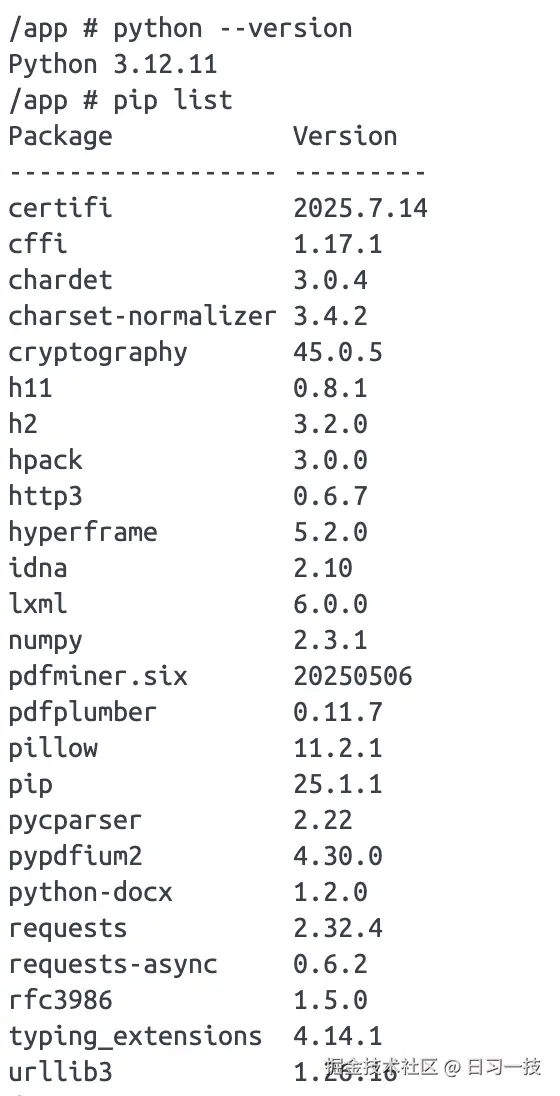The width and height of the screenshot is (560, 1096).
Task: Click the rfc3986 package name
Action: click(x=60, y=1000)
